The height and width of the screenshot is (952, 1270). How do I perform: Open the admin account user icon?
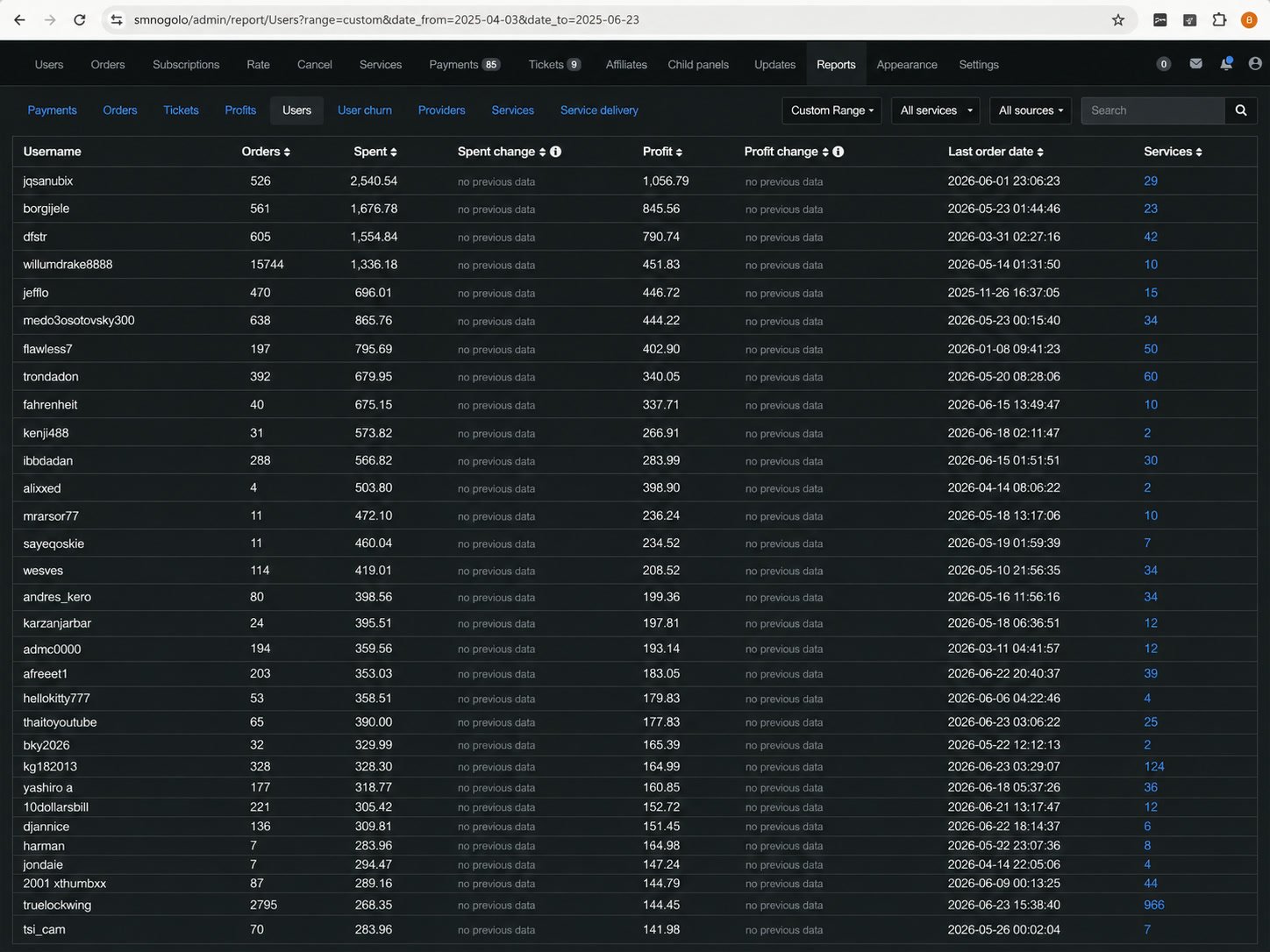pos(1255,63)
